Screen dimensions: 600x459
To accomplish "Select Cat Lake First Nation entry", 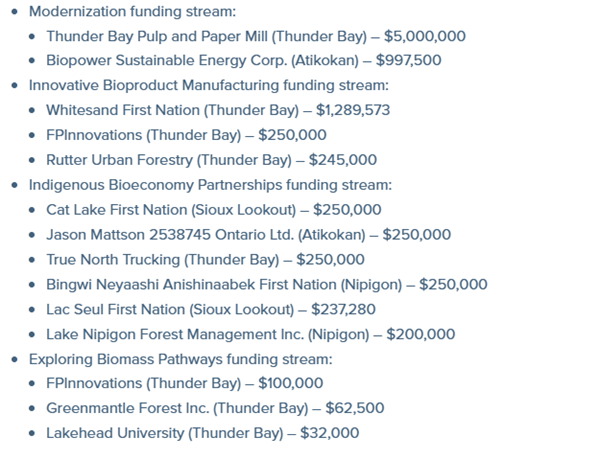I will [x=214, y=210].
